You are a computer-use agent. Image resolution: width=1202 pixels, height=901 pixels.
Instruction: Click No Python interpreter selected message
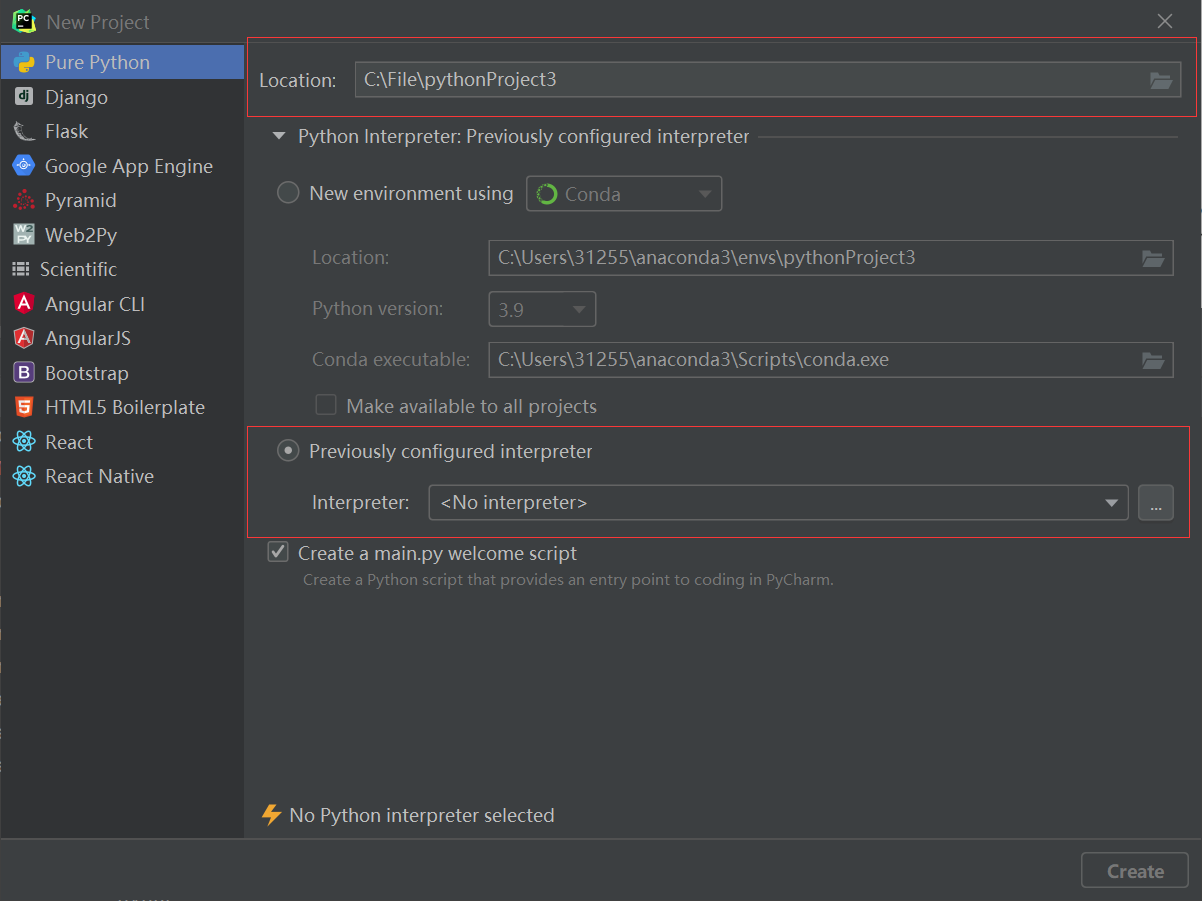click(422, 815)
